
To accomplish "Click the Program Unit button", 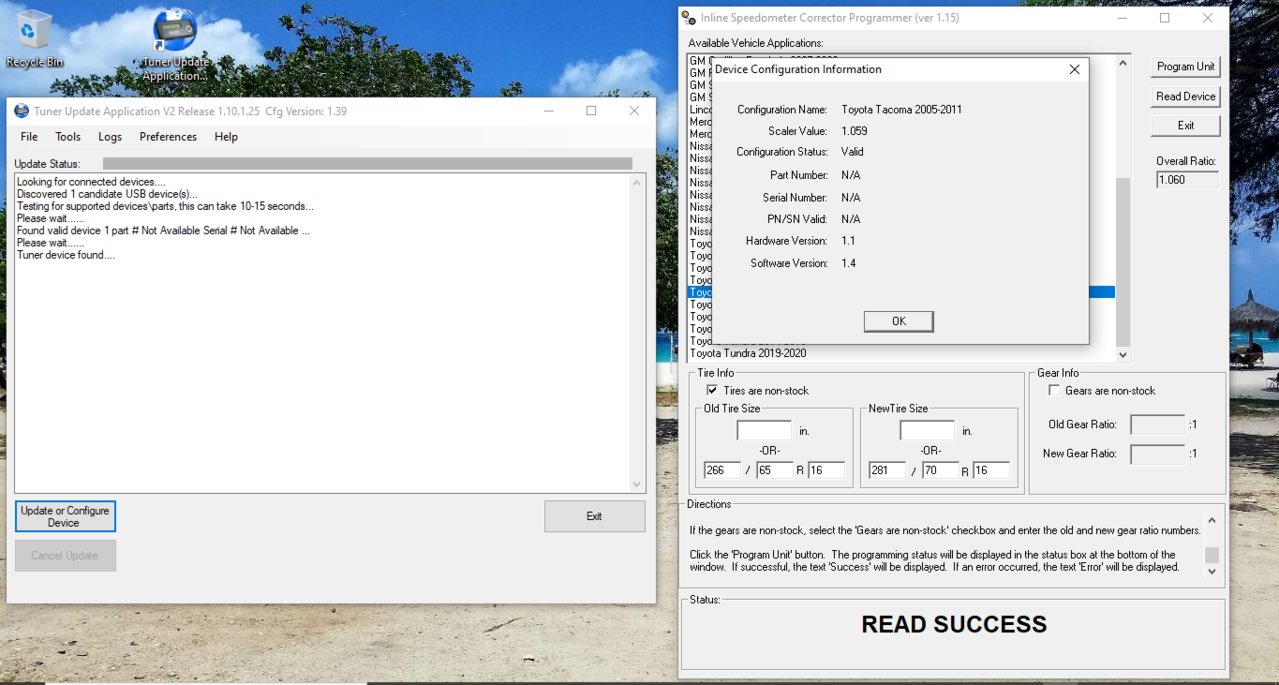I will click(1185, 67).
